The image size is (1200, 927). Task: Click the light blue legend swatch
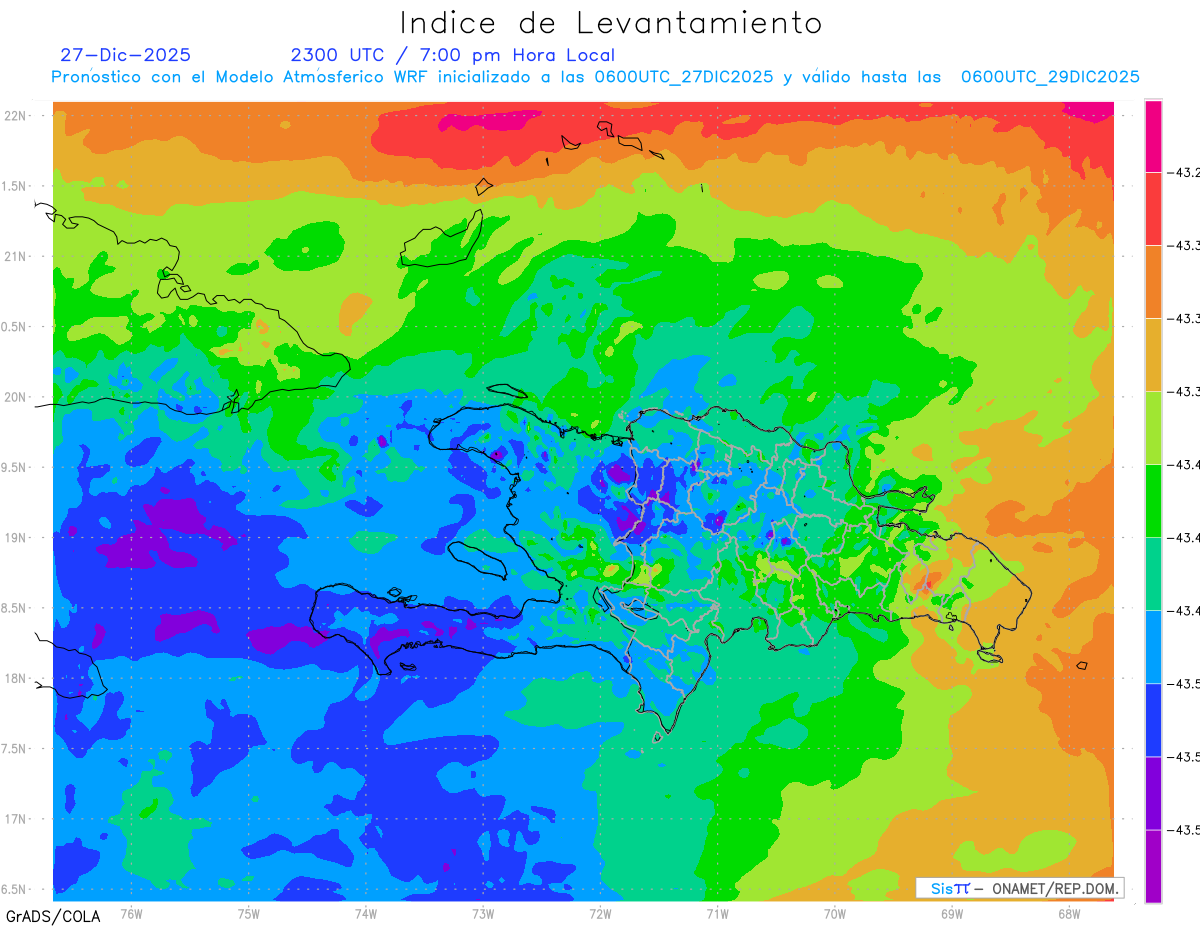[1153, 647]
